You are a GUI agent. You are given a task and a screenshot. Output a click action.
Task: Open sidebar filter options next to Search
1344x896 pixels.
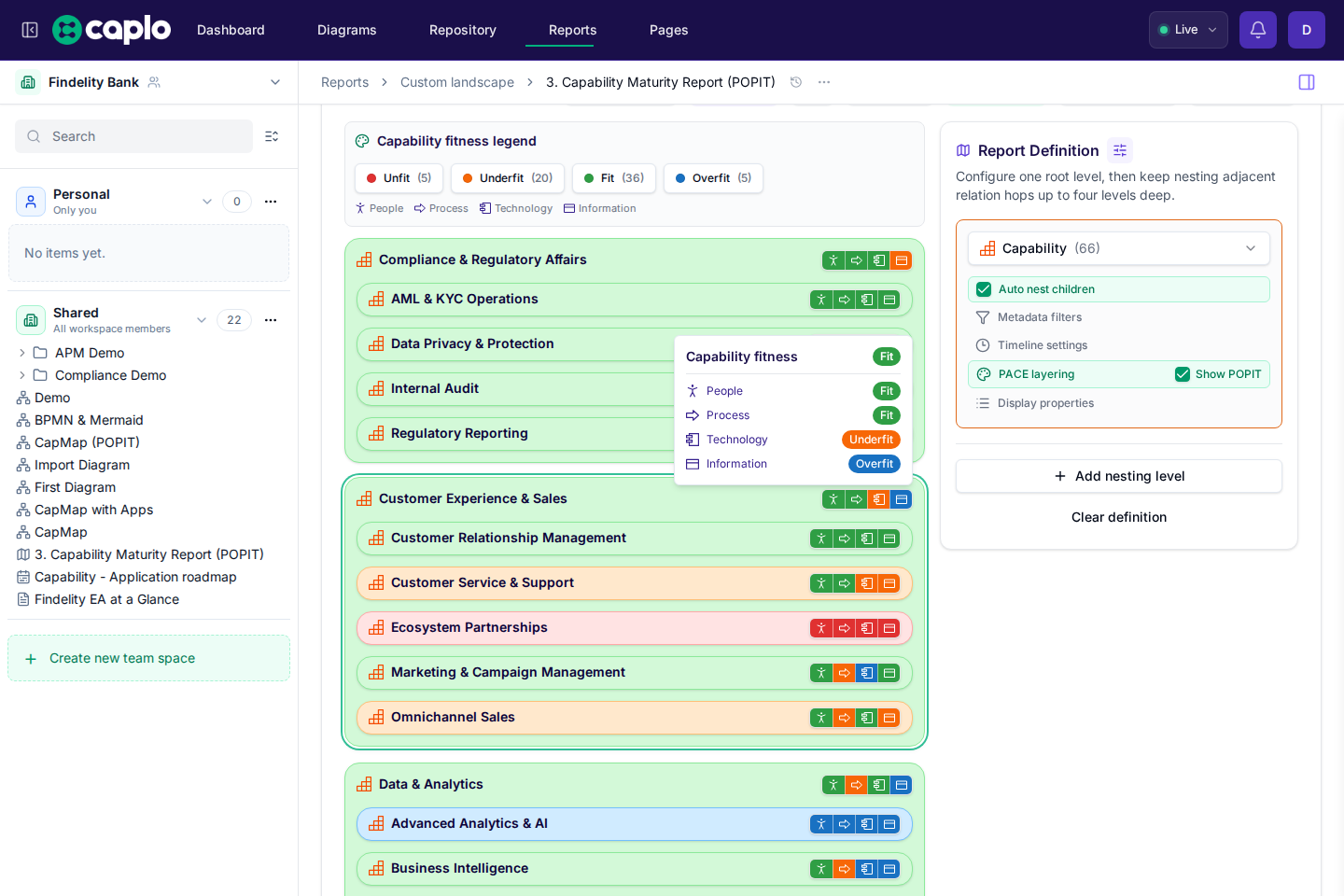[x=272, y=136]
